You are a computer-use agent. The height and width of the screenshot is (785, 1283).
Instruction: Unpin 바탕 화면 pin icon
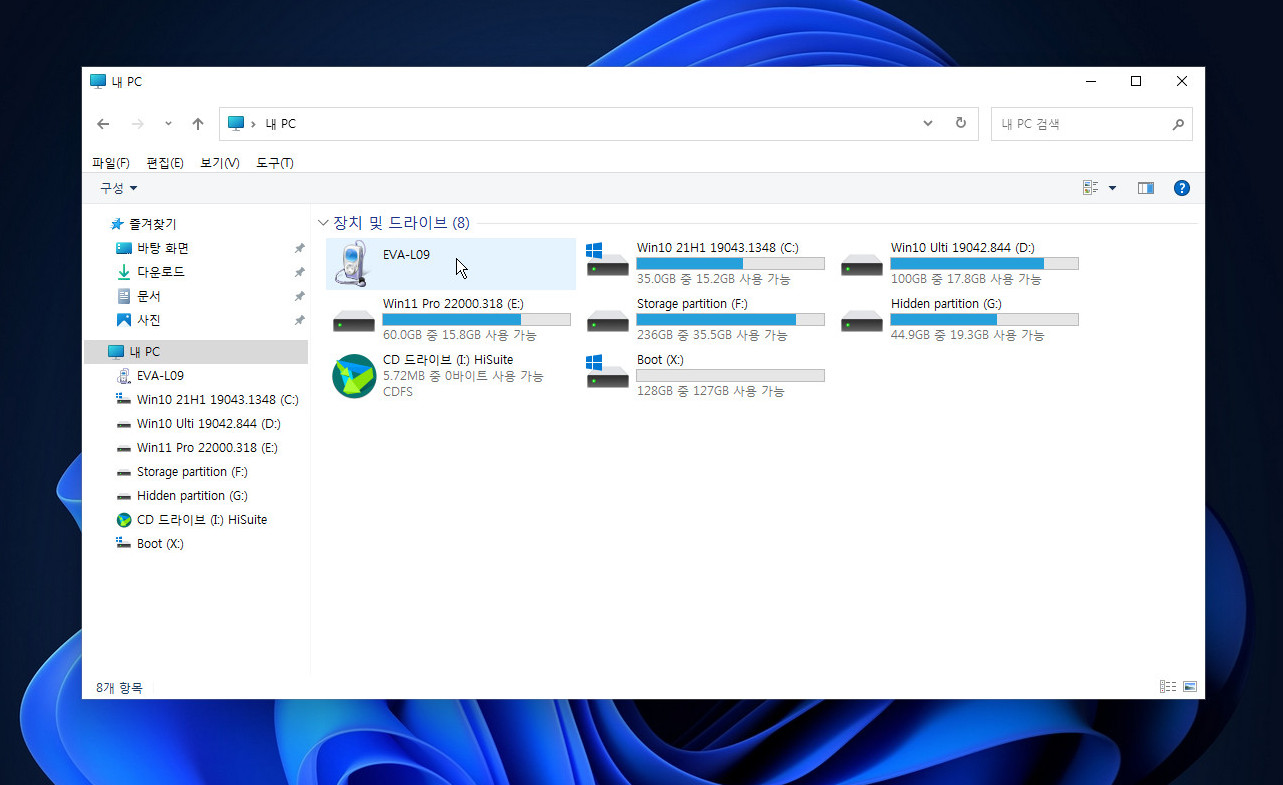299,248
